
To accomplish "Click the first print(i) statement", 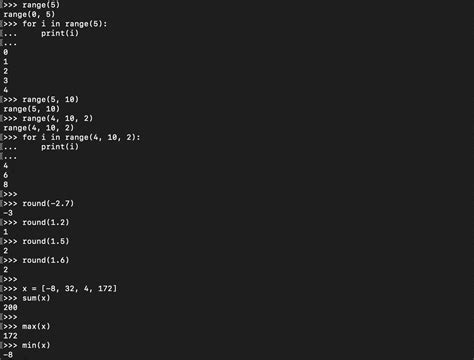I will [x=60, y=33].
